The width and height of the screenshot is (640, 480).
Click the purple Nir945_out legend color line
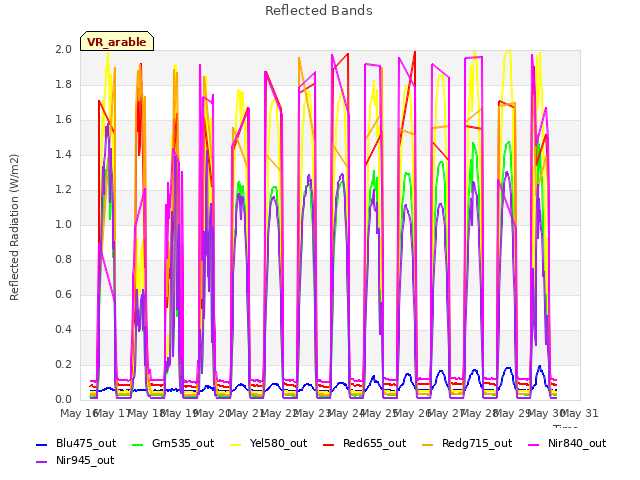coord(42,462)
